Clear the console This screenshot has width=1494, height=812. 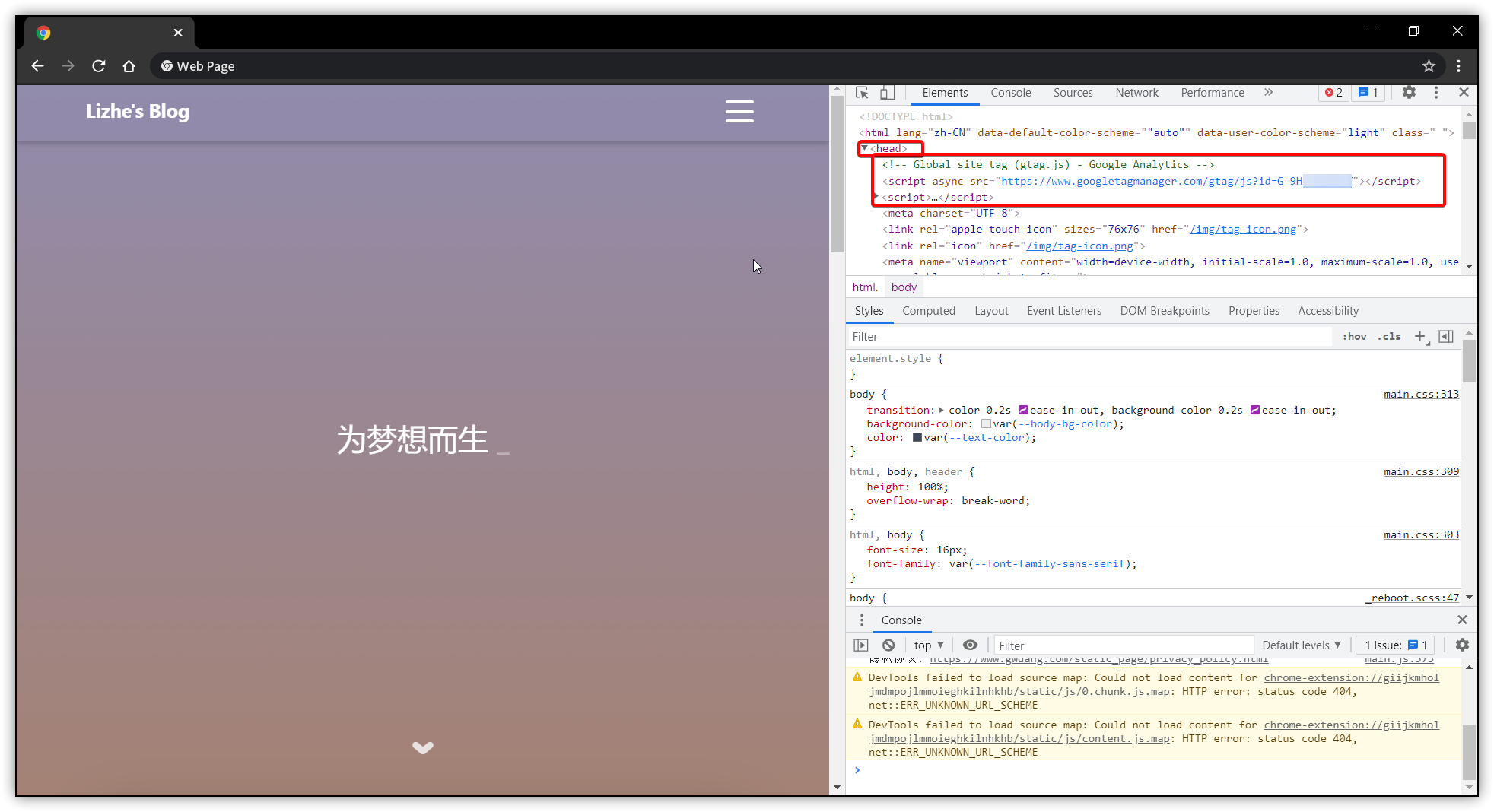(888, 645)
